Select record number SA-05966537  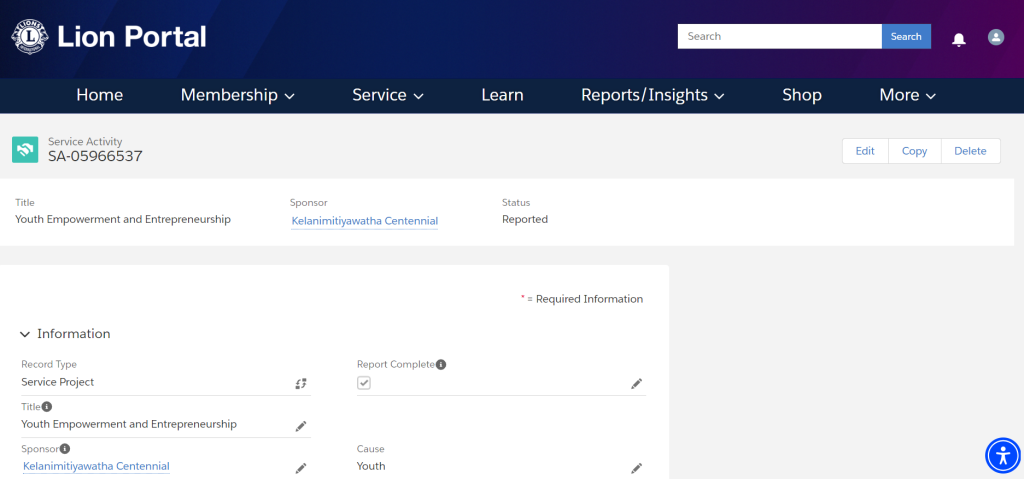tap(95, 156)
